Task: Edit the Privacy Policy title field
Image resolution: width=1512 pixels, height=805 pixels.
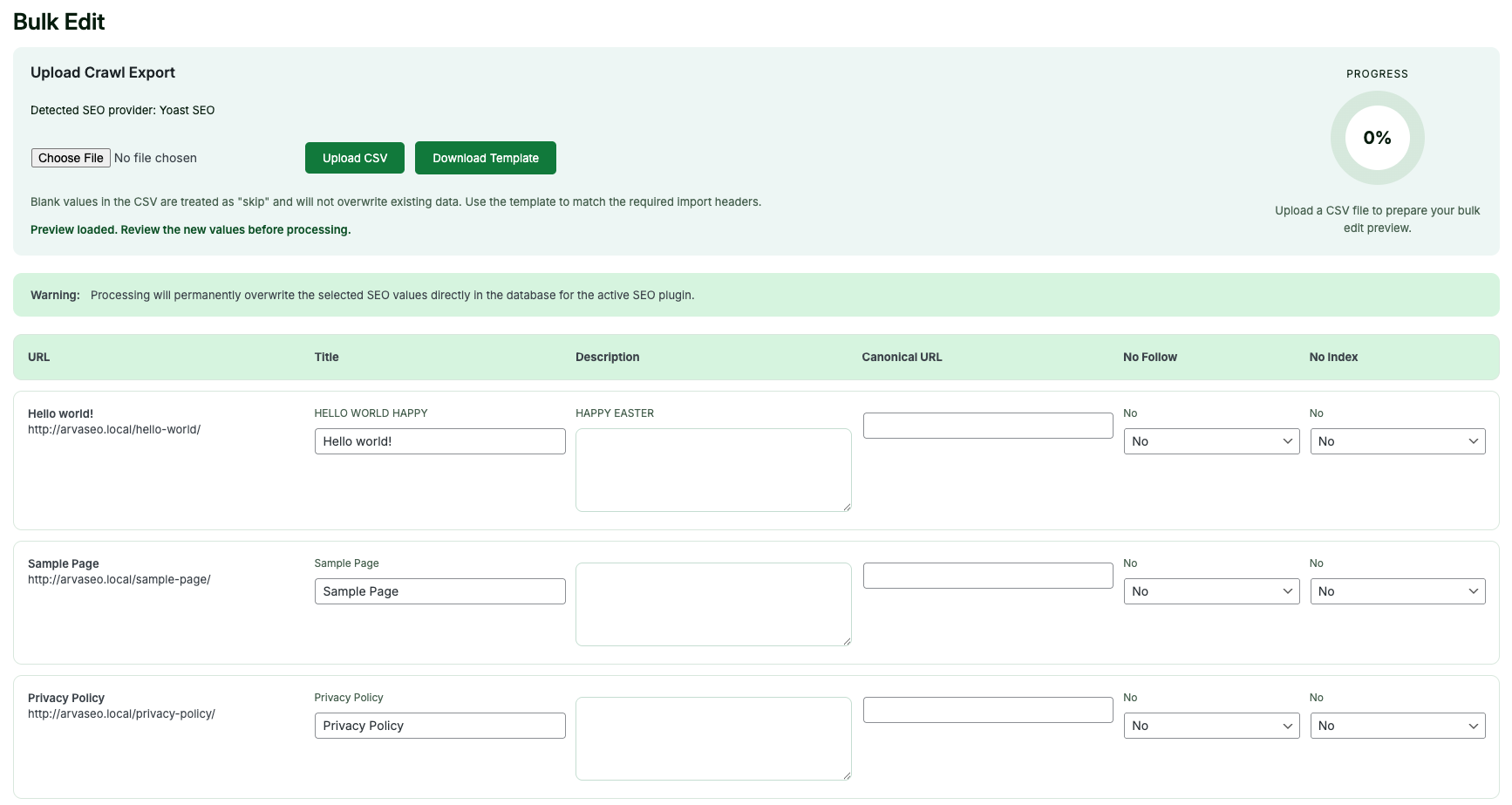Action: [439, 726]
